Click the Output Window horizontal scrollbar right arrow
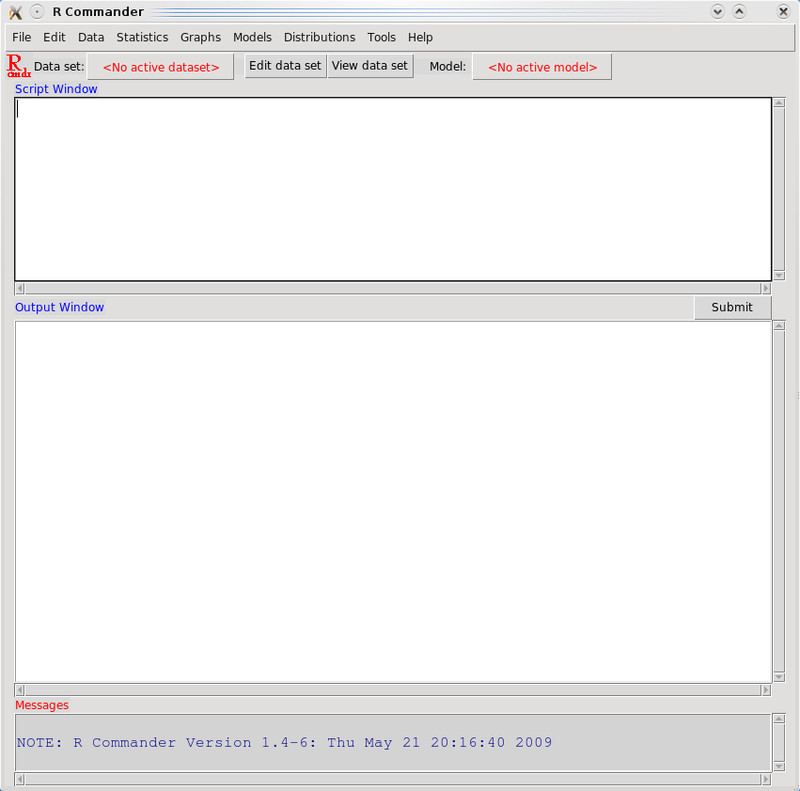Image resolution: width=800 pixels, height=791 pixels. pos(766,690)
